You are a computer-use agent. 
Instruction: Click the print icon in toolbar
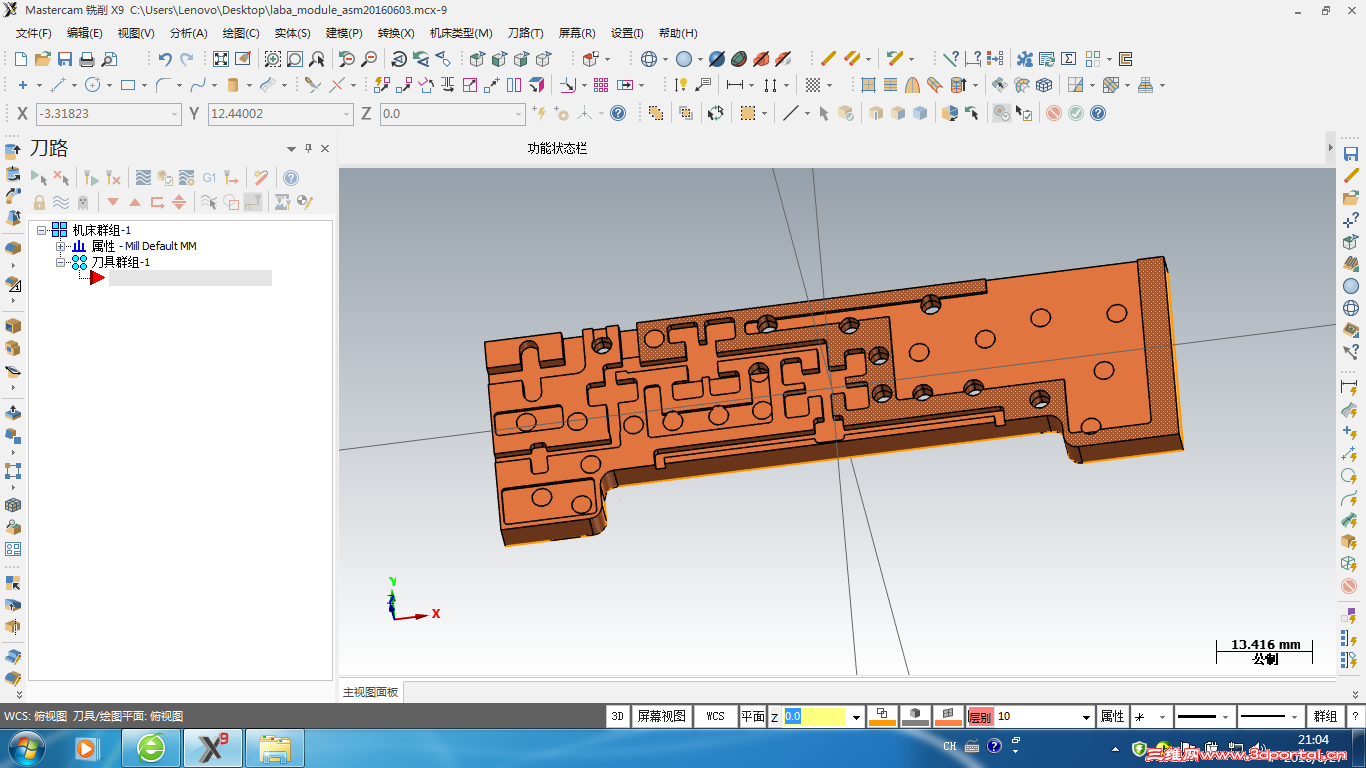click(x=87, y=59)
